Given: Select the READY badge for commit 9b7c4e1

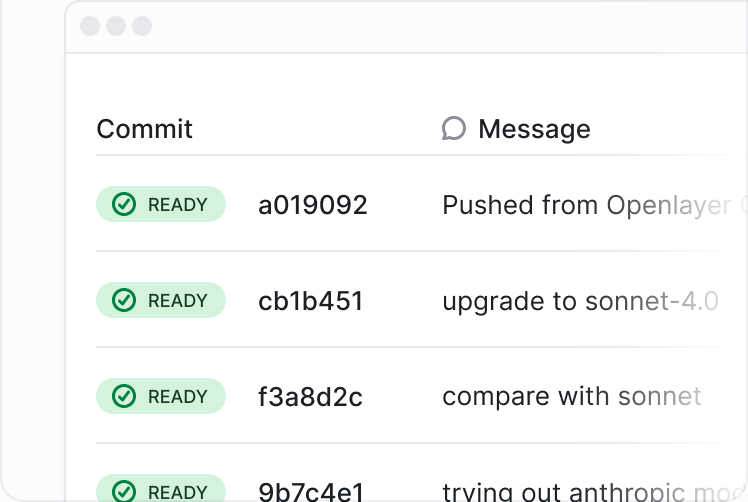Looking at the screenshot, I should [x=161, y=488].
